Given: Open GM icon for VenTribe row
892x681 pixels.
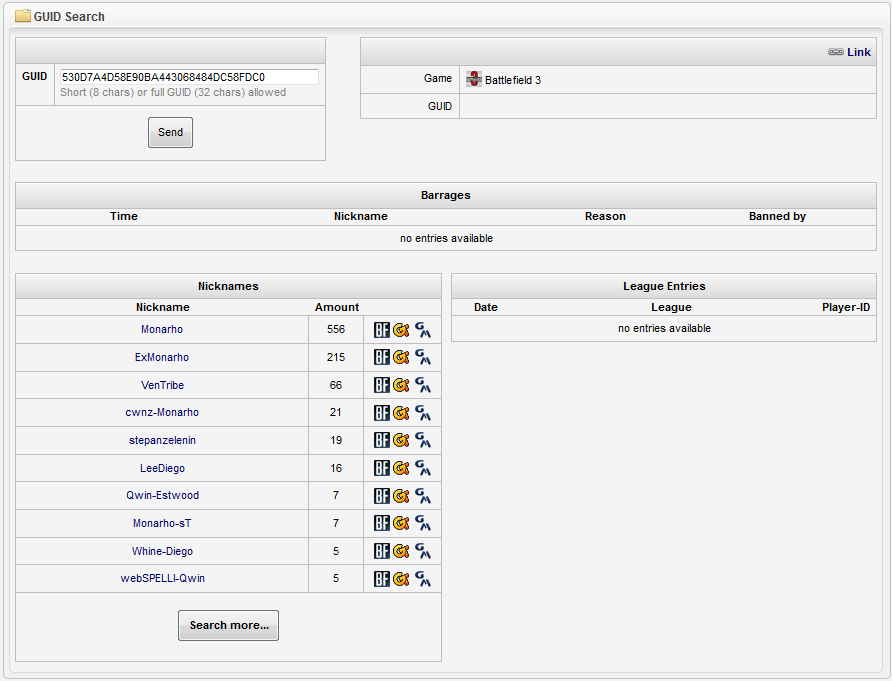Looking at the screenshot, I should pos(423,385).
